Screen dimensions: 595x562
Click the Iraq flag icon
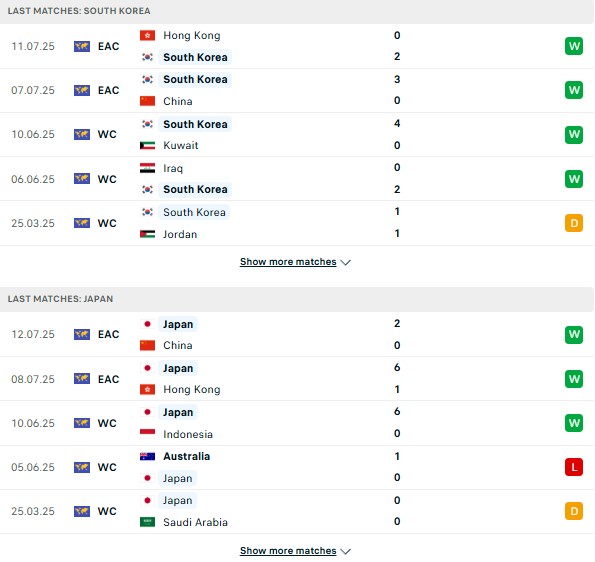point(147,168)
